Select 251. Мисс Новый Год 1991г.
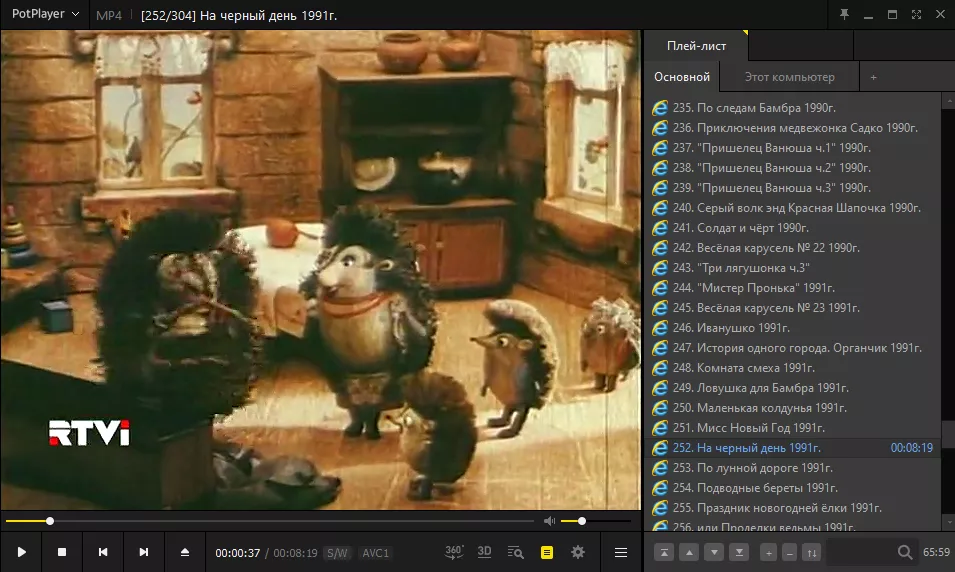Screen dimensions: 955x572 pos(793,428)
